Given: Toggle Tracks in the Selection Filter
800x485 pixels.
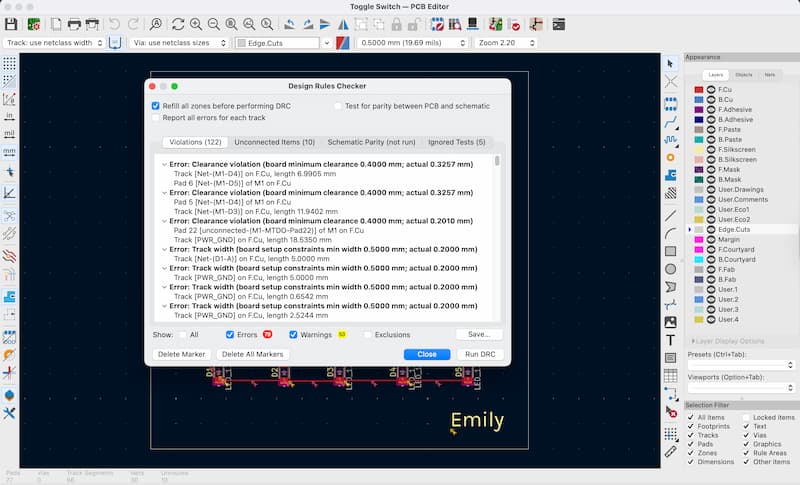Looking at the screenshot, I should 691,435.
